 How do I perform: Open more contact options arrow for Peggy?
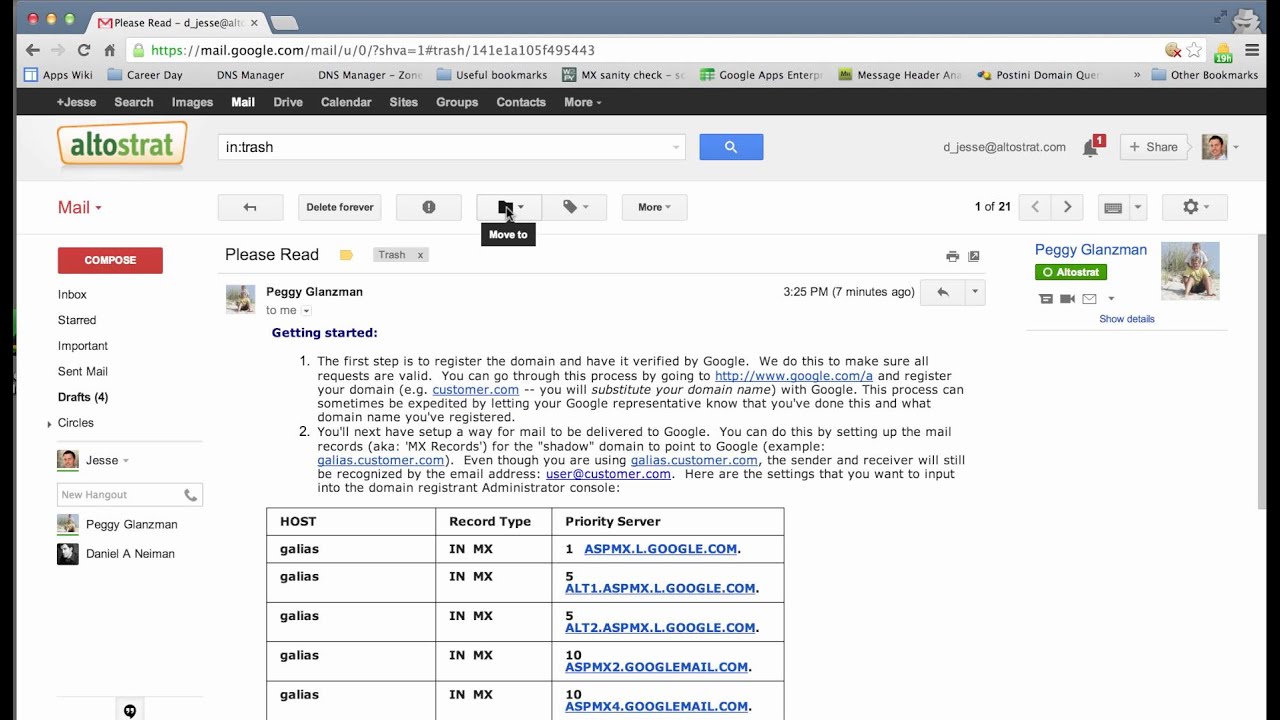[1111, 299]
